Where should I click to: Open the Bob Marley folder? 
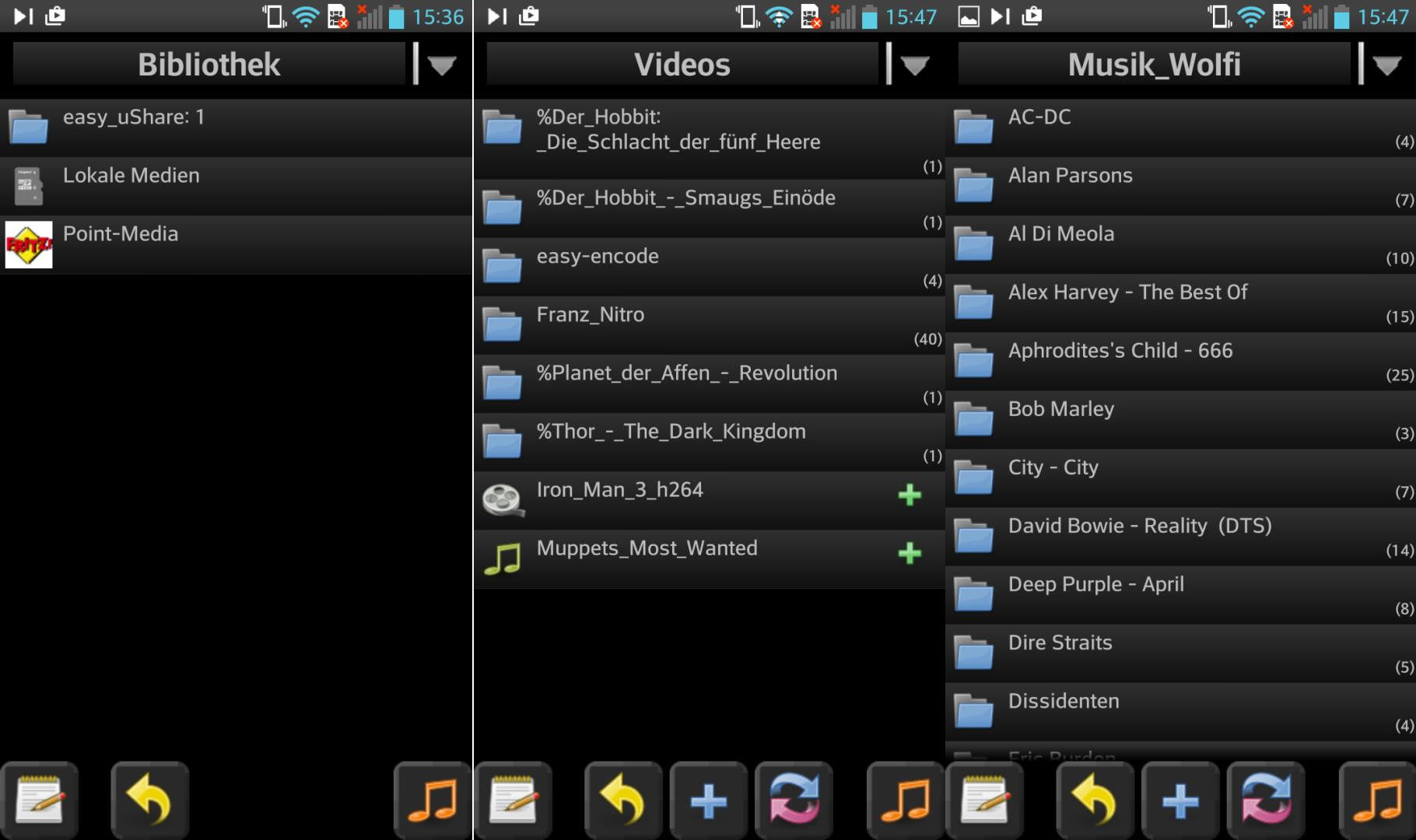tap(1181, 419)
